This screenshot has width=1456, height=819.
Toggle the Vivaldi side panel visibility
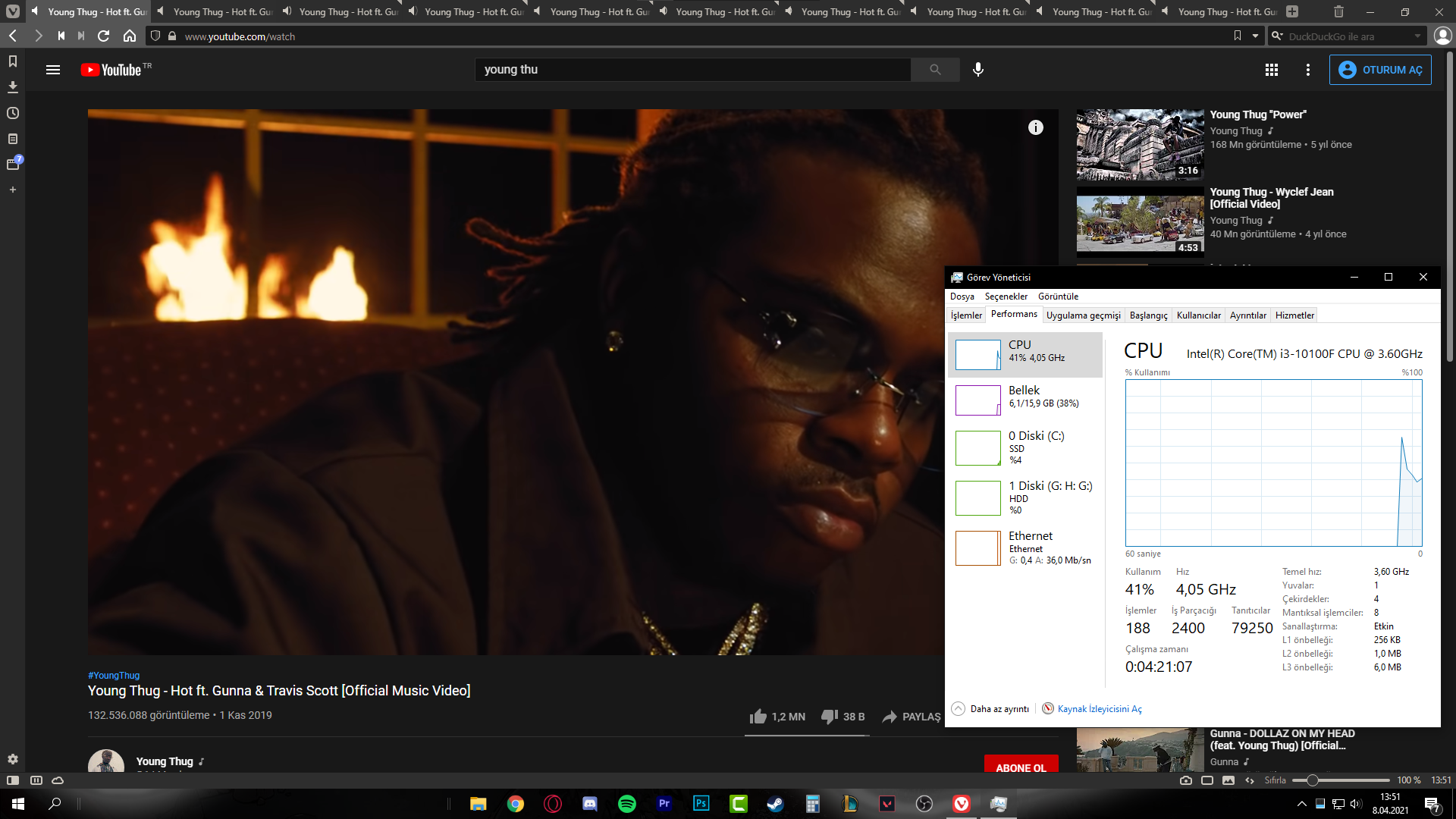[x=13, y=780]
